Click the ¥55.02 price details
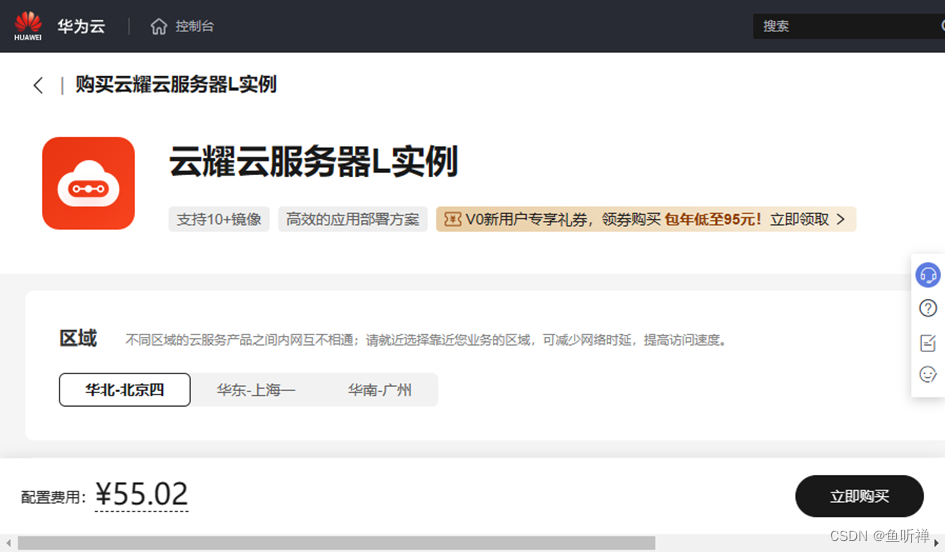945x552 pixels. pyautogui.click(x=142, y=495)
